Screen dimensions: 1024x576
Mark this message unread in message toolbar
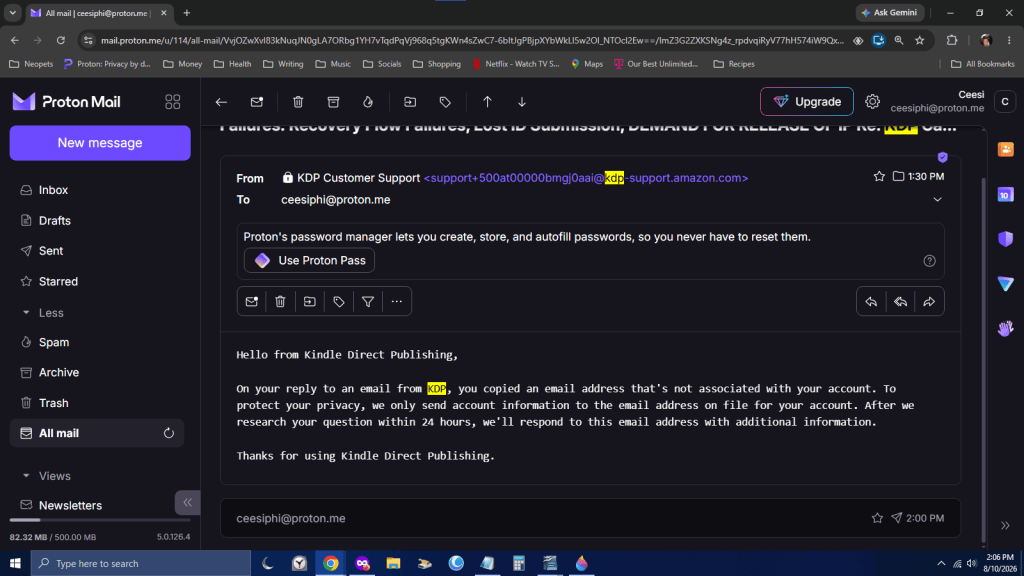251,302
